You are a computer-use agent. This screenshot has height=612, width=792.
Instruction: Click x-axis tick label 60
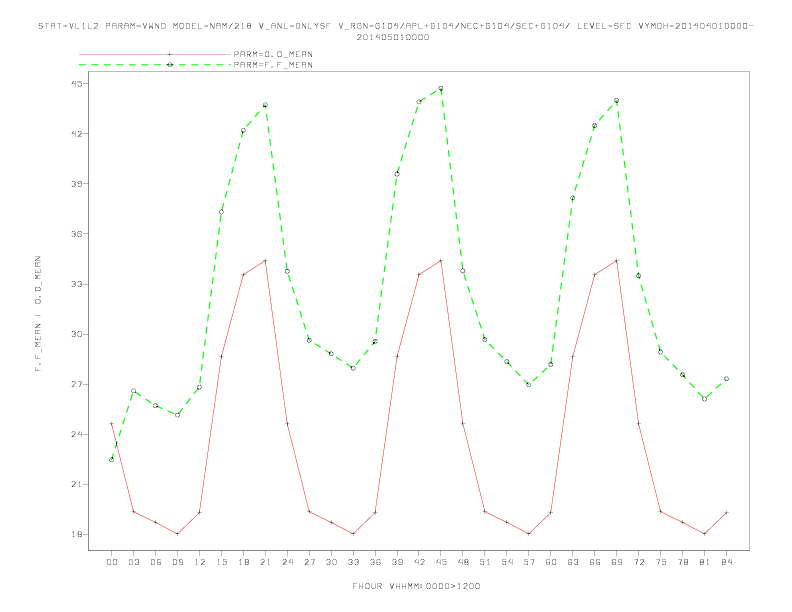[551, 562]
